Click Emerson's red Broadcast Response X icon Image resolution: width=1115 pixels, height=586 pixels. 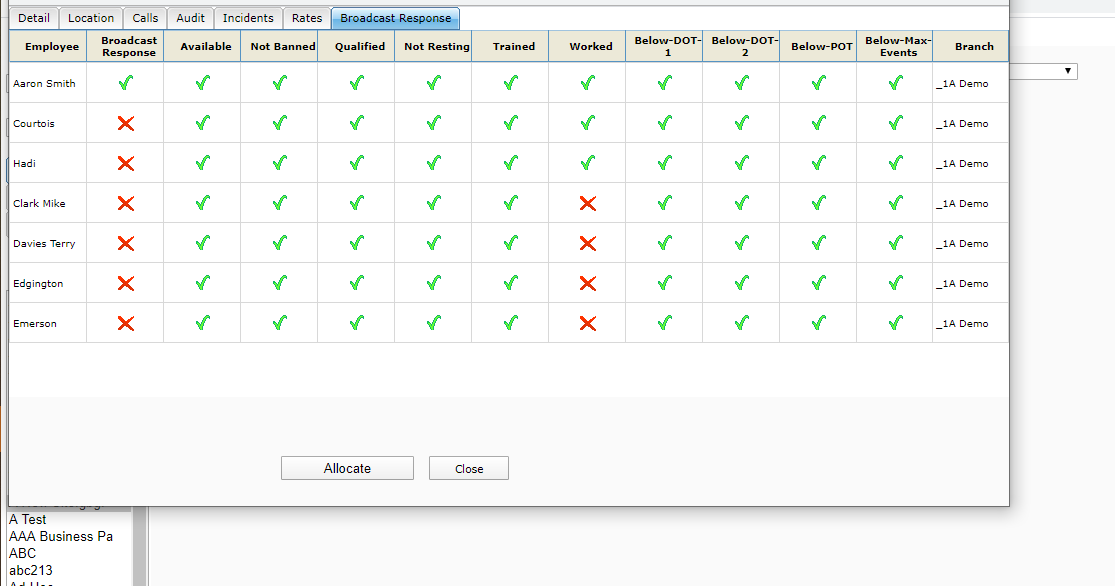pyautogui.click(x=125, y=323)
